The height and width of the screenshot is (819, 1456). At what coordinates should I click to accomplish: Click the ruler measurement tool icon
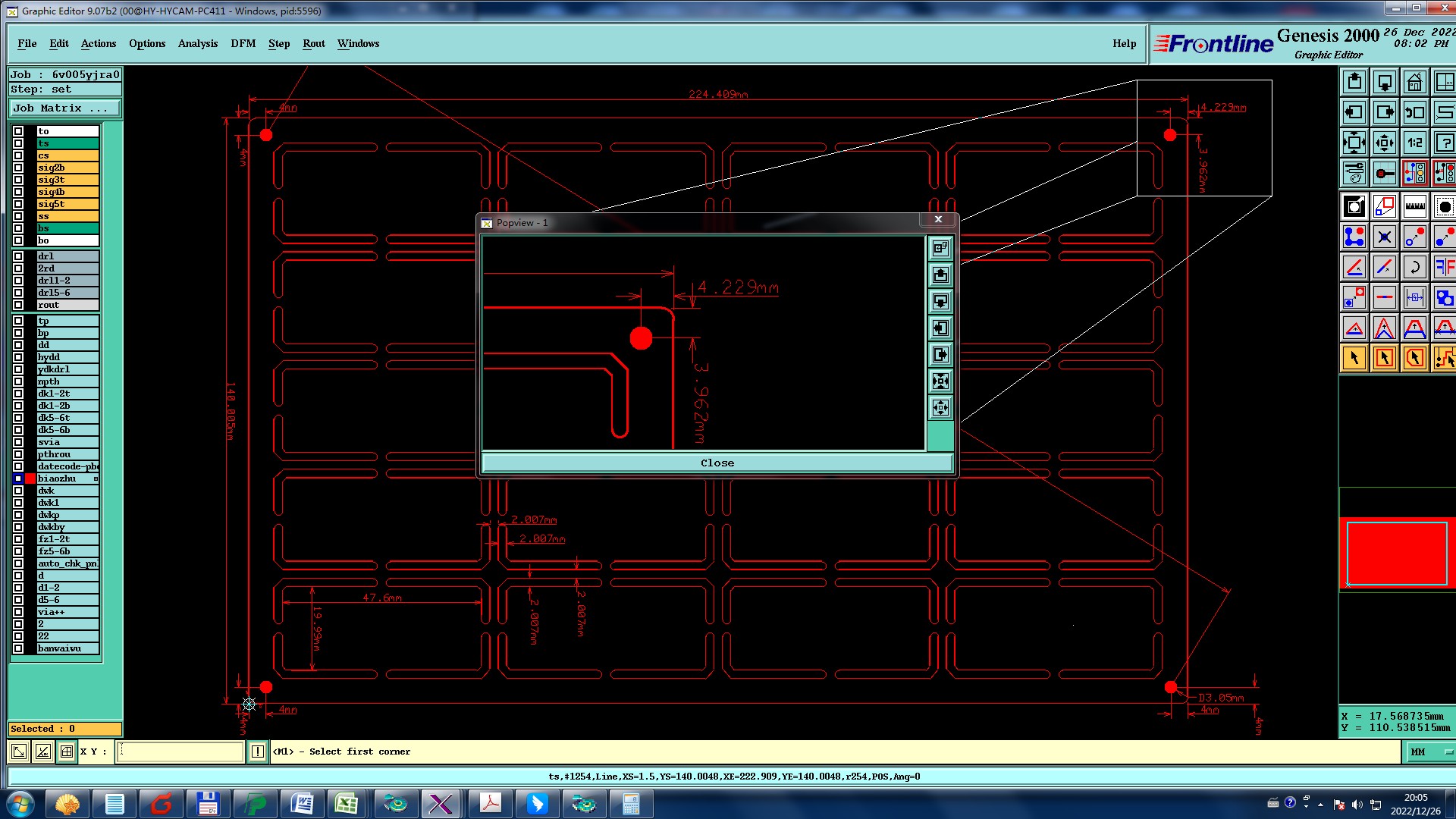[x=1414, y=206]
